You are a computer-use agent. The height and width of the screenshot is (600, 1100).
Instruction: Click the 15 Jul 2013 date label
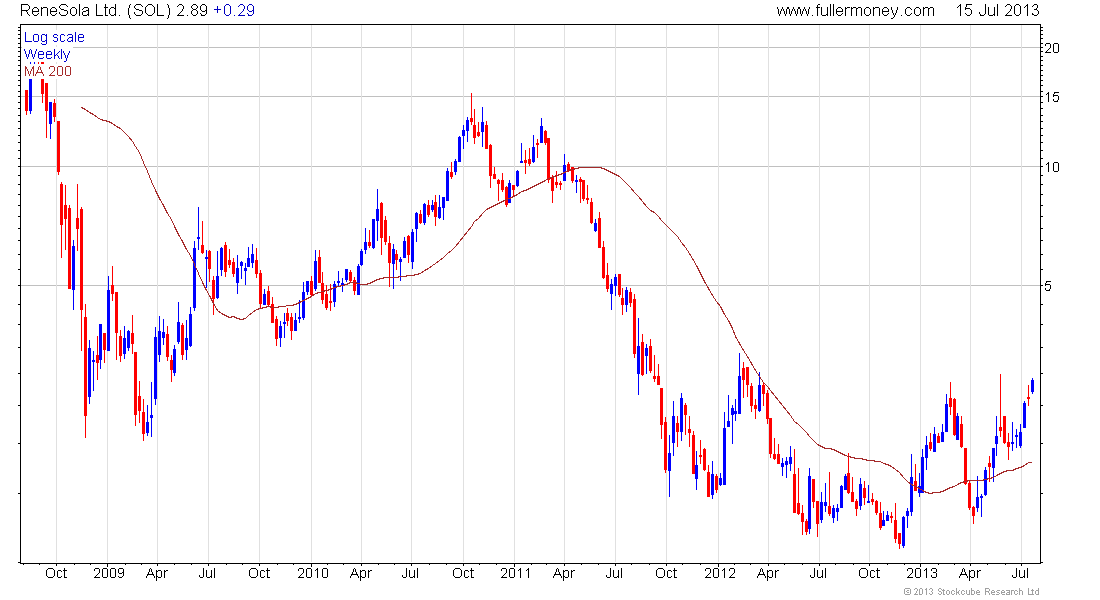point(997,11)
